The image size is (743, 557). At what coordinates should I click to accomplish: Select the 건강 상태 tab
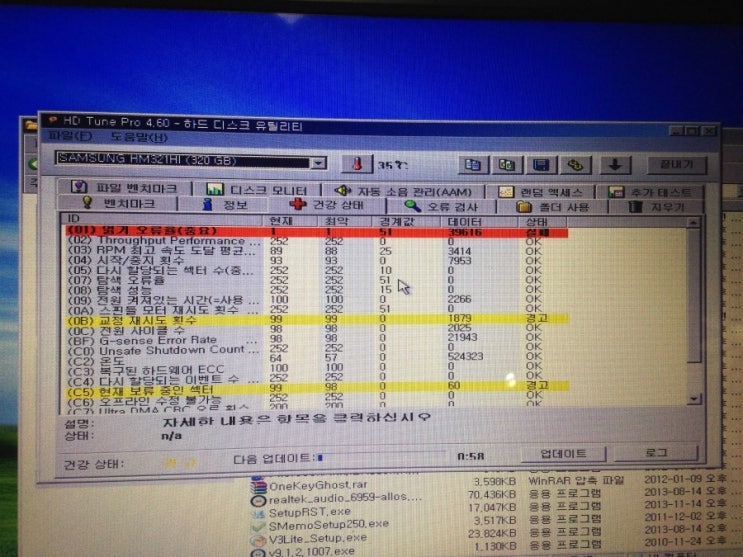(x=326, y=205)
